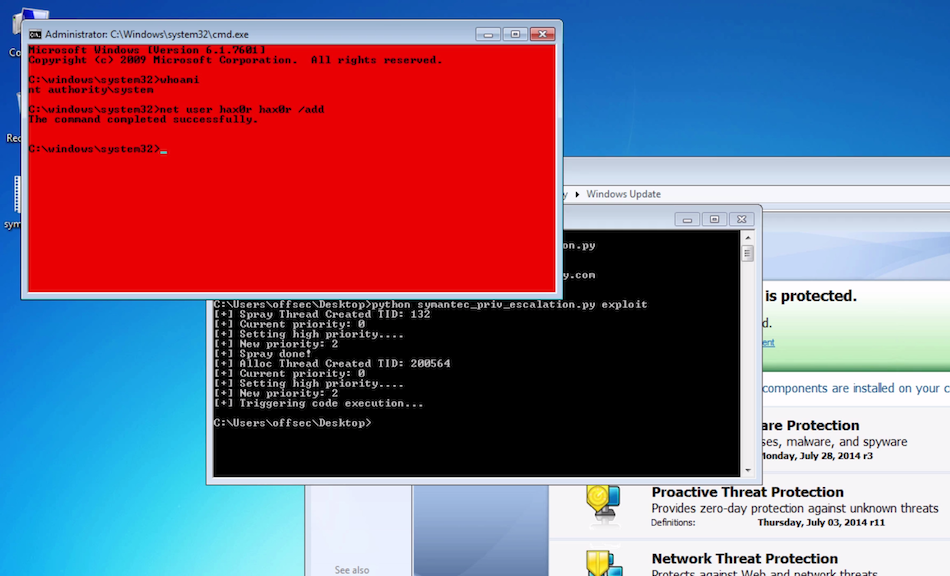Minimize the Administrator cmd.exe window
Screen dimensions: 950x576
pos(488,35)
